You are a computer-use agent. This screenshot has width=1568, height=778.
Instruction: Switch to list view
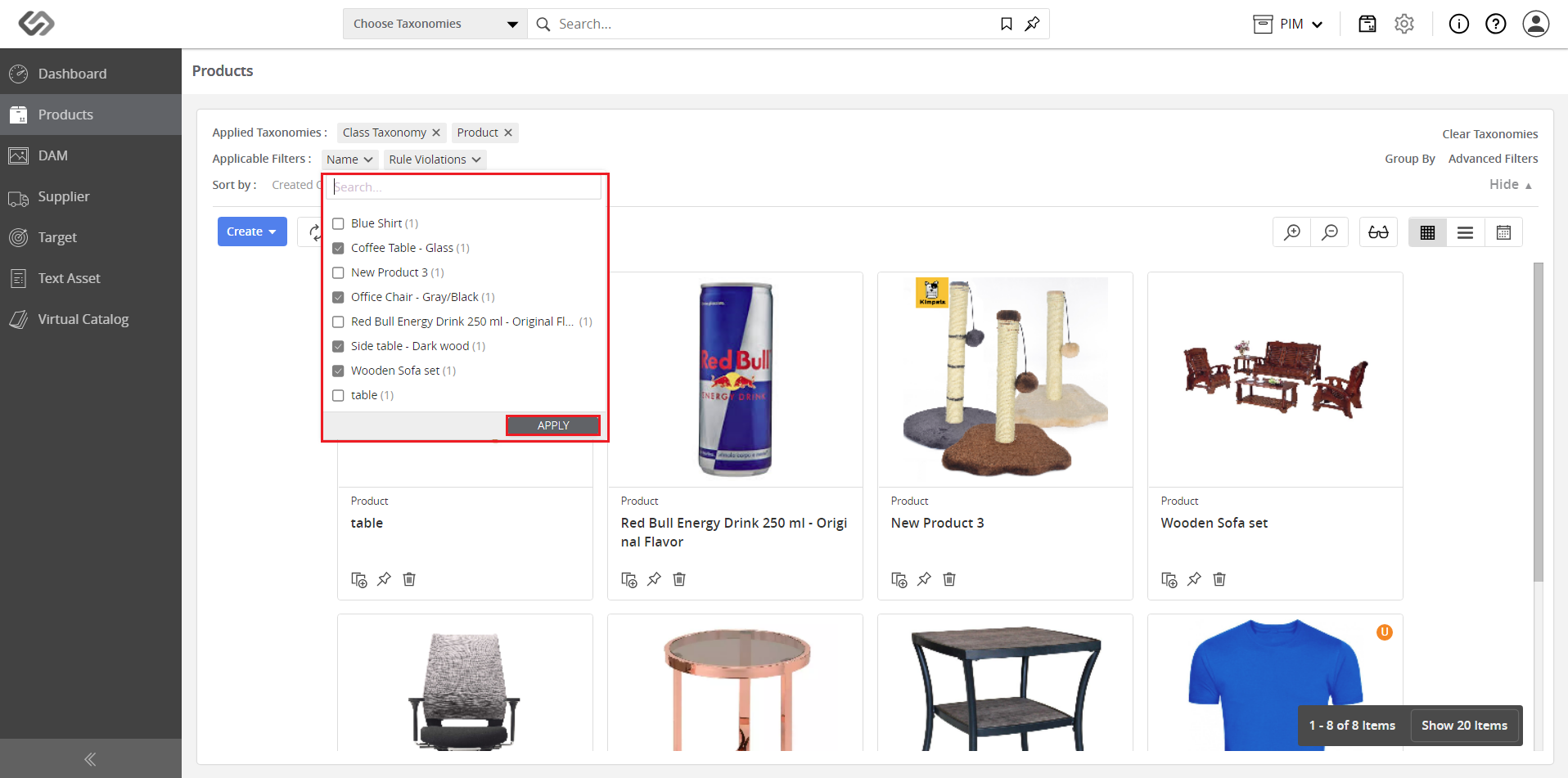point(1466,232)
